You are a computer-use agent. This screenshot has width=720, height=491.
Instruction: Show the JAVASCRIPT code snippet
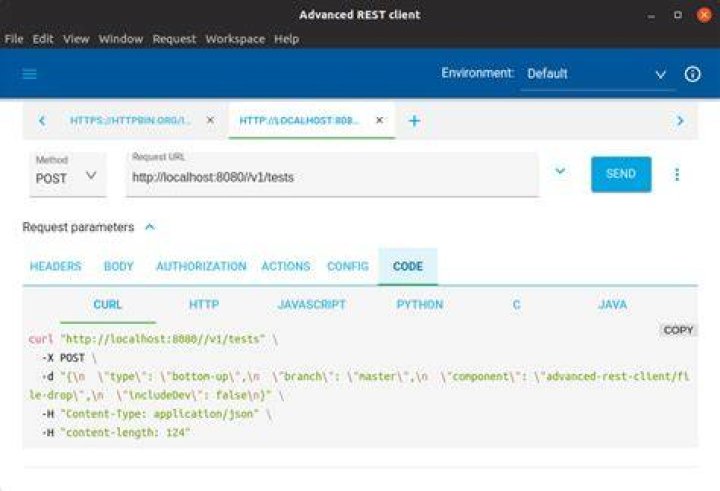point(311,305)
